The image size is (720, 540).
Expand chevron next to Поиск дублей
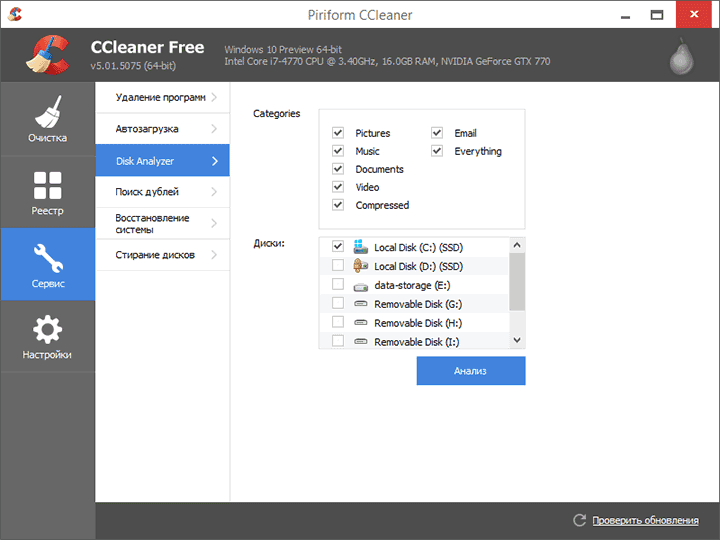214,192
